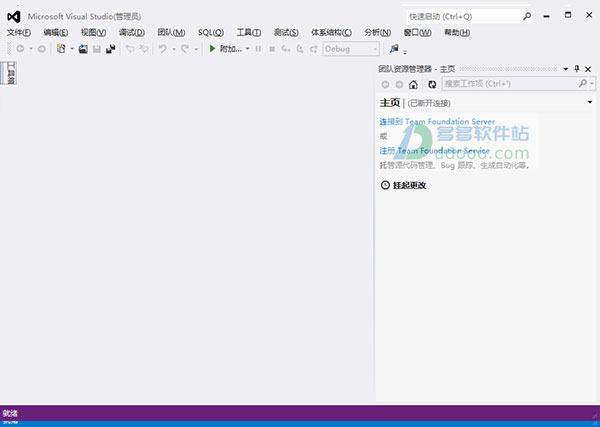Click the Save toolbar icon
Screen dimensions: 600x427
pyautogui.click(x=97, y=49)
